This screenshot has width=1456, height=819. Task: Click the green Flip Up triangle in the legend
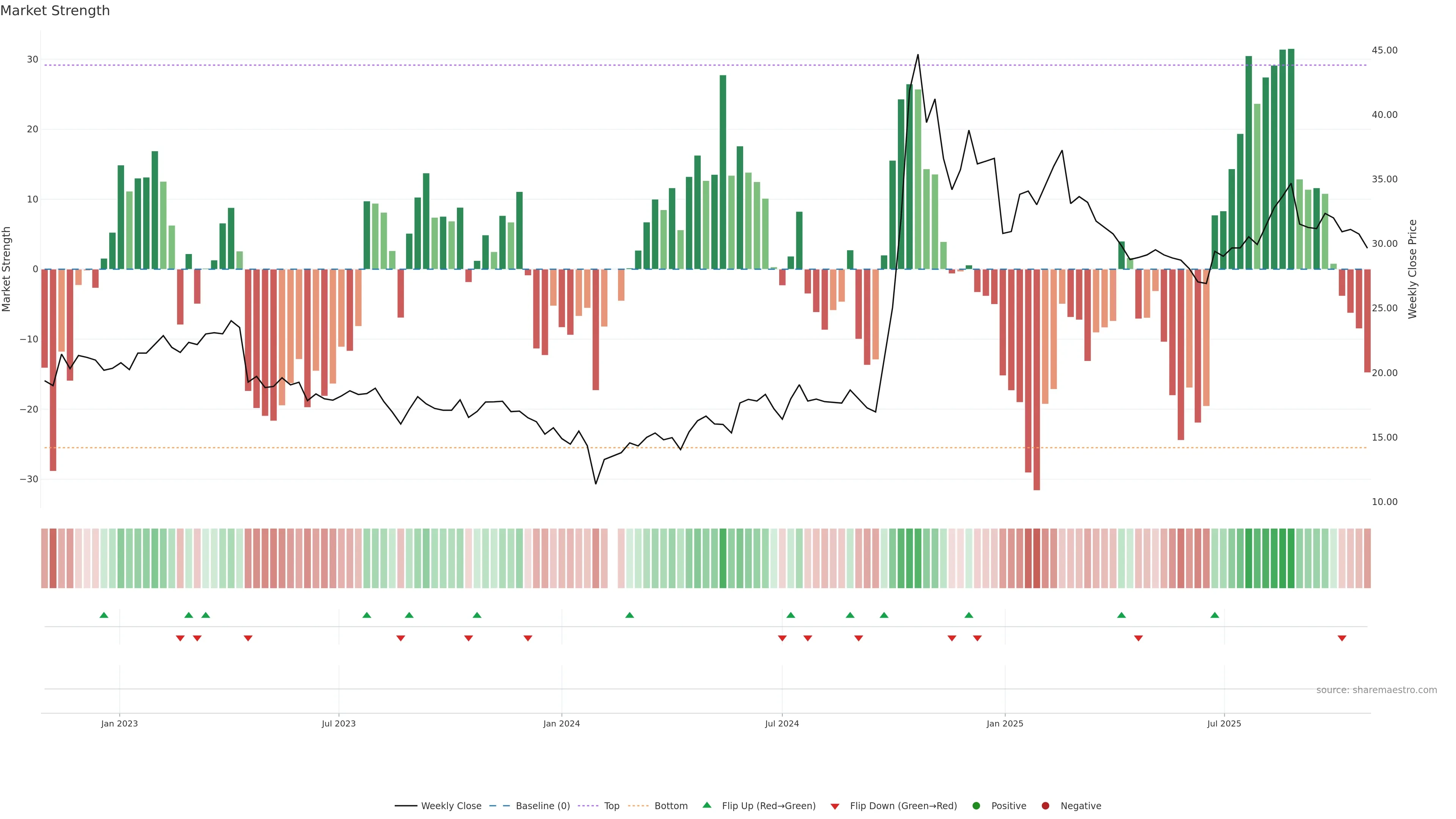(706, 805)
